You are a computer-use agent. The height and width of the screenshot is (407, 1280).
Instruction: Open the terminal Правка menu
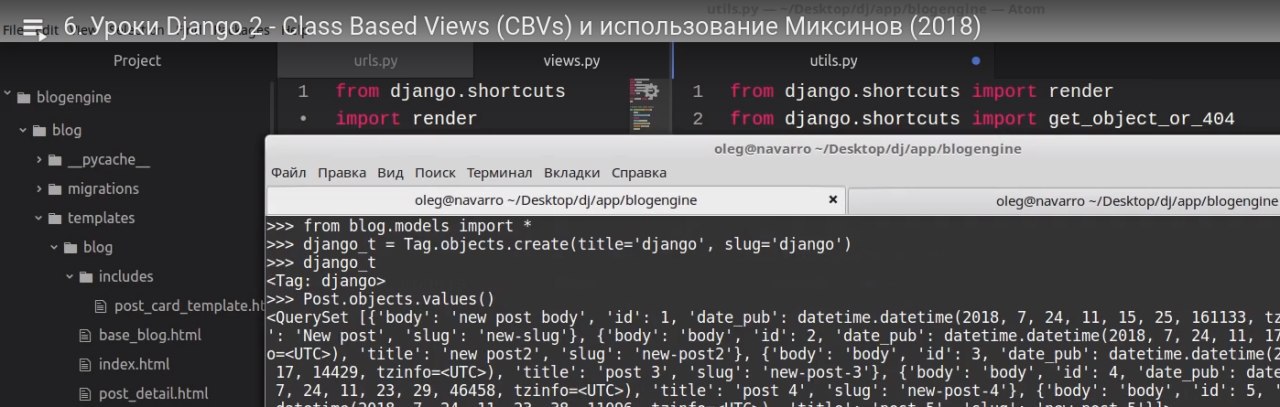(342, 173)
